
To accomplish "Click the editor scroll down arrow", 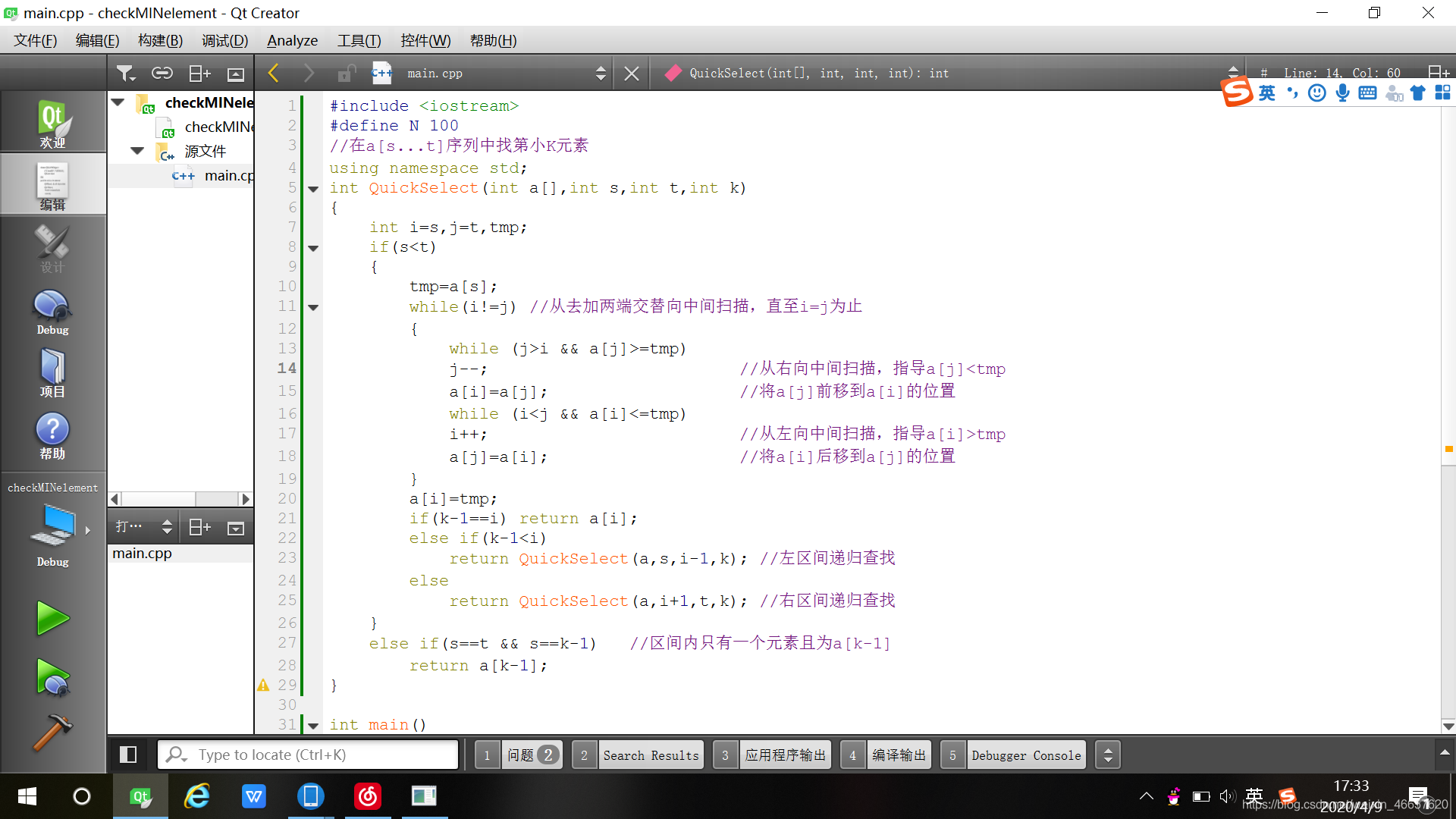I will [1448, 726].
